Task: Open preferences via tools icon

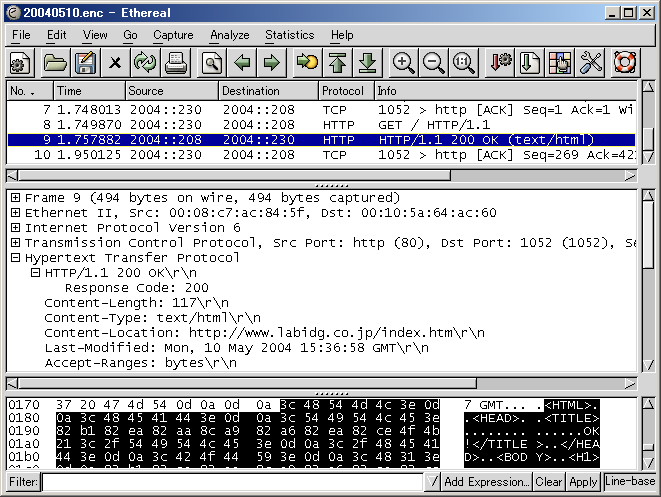Action: (x=591, y=63)
